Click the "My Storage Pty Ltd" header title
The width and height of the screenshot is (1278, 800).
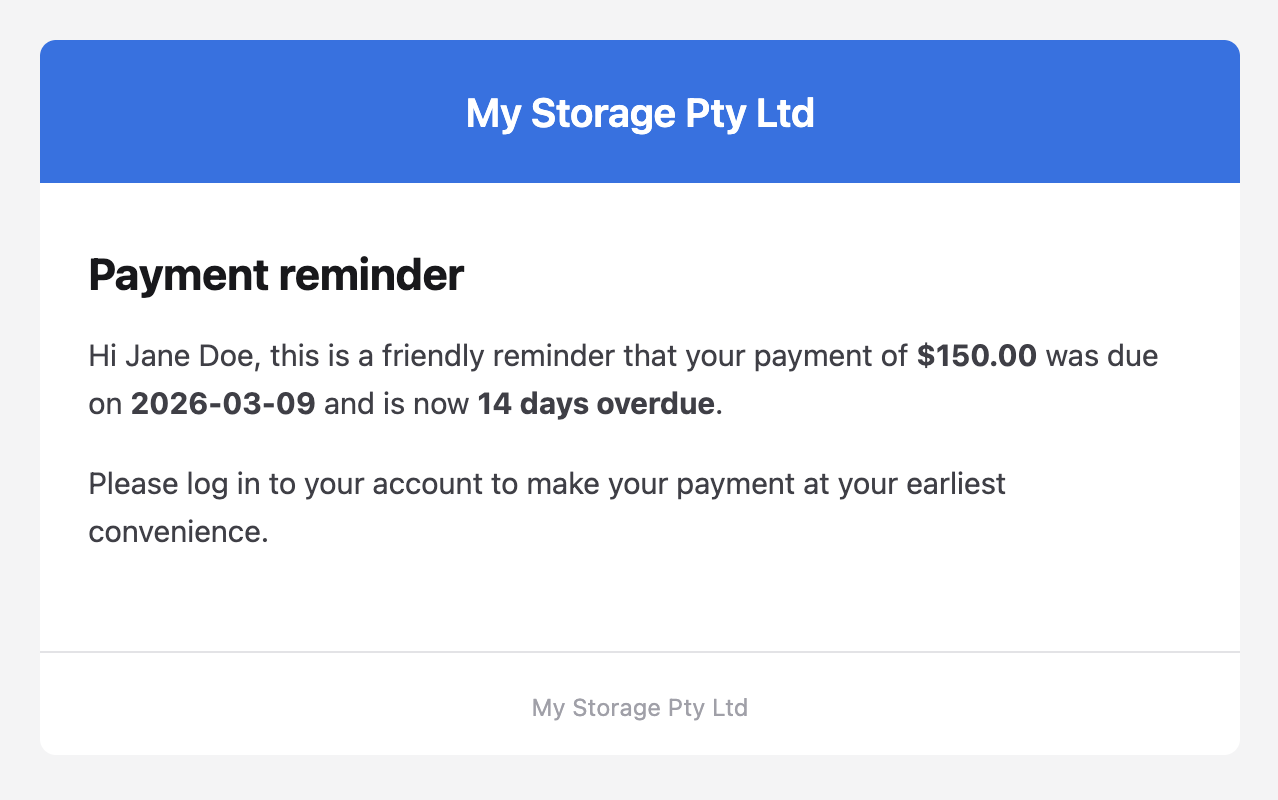click(x=640, y=113)
